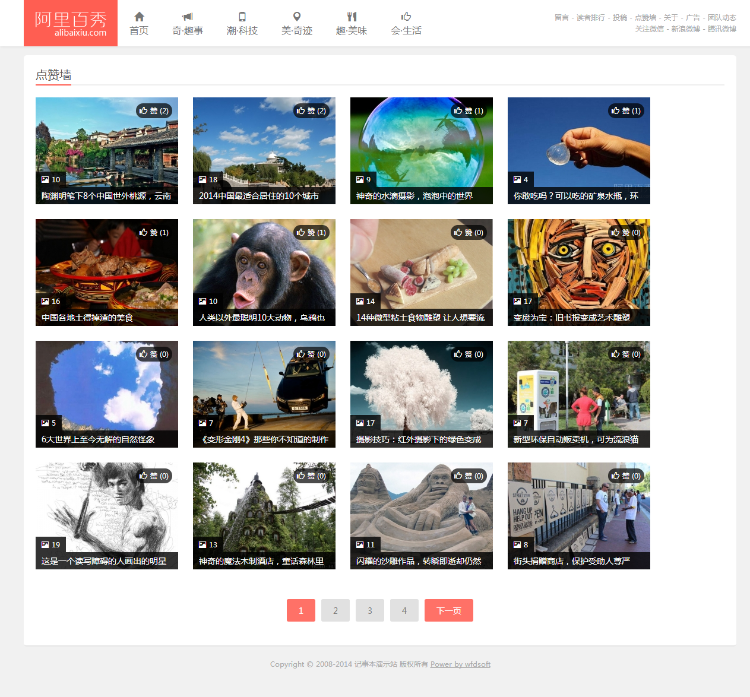The height and width of the screenshot is (697, 750).
Task: Open the 读者排行 header link
Action: pyautogui.click(x=590, y=18)
